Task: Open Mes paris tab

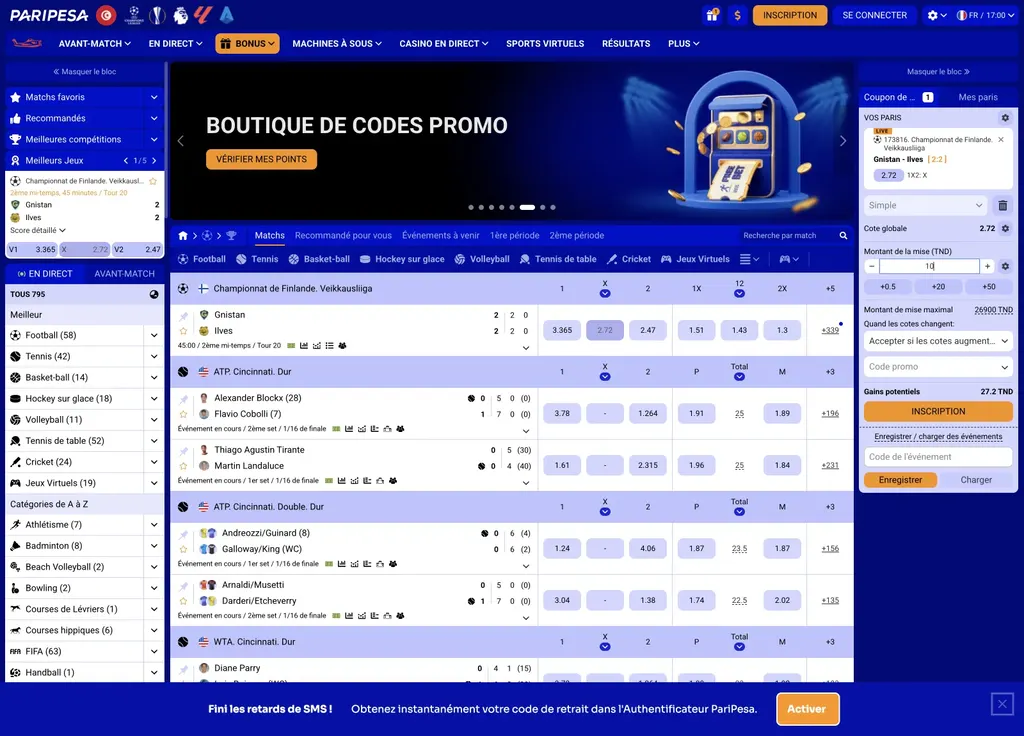Action: click(978, 97)
